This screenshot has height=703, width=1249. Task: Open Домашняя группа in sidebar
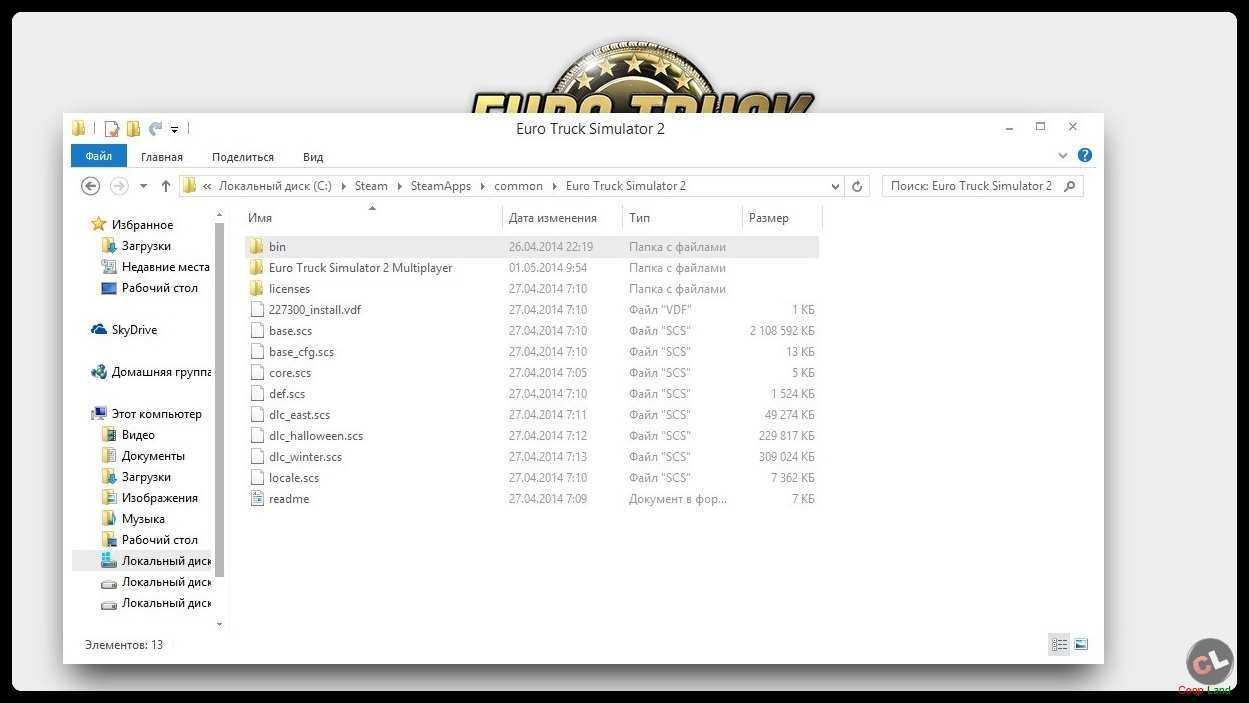[151, 372]
